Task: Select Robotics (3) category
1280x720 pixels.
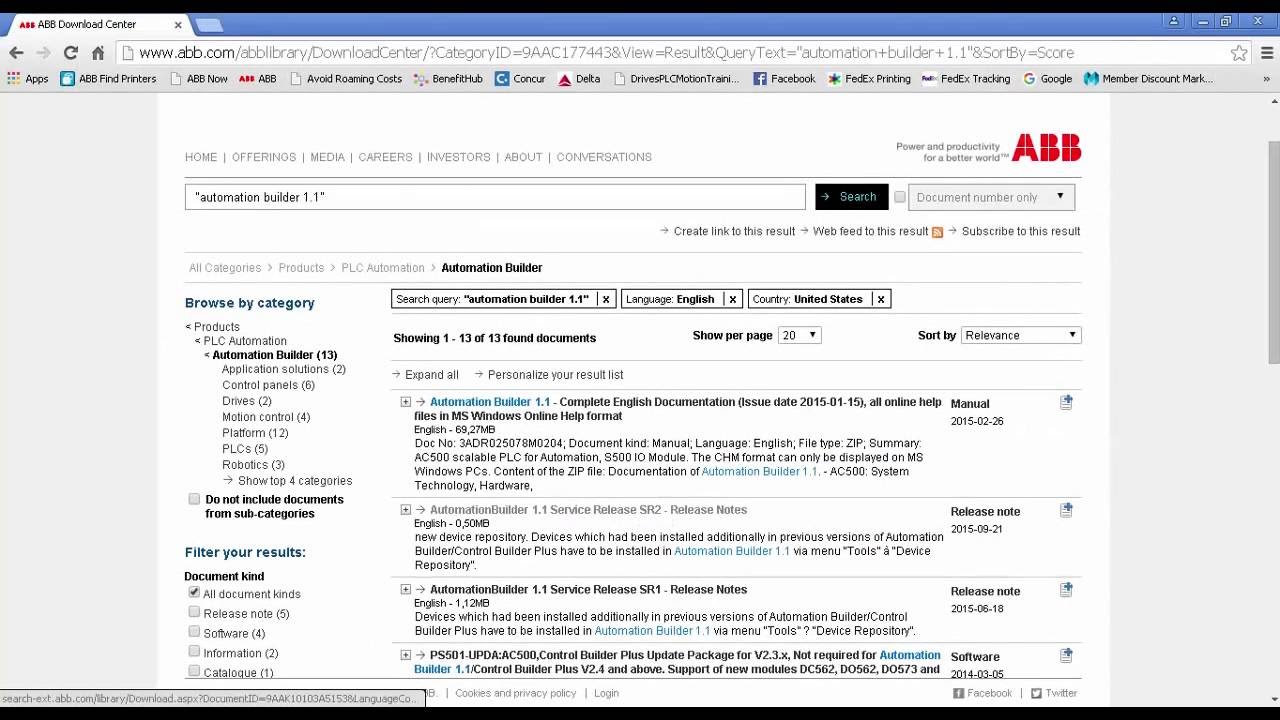Action: [253, 465]
